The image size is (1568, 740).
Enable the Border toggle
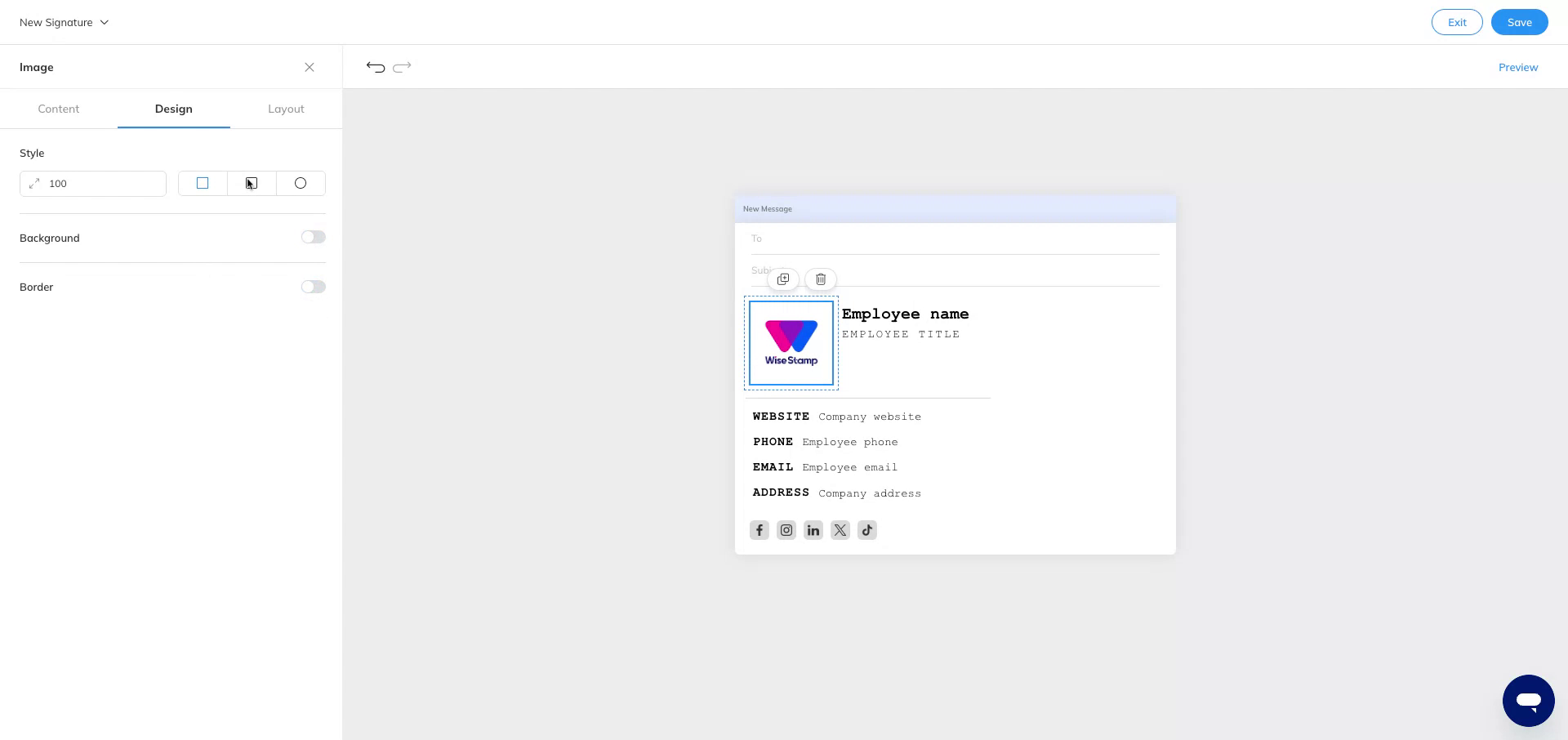pyautogui.click(x=313, y=287)
